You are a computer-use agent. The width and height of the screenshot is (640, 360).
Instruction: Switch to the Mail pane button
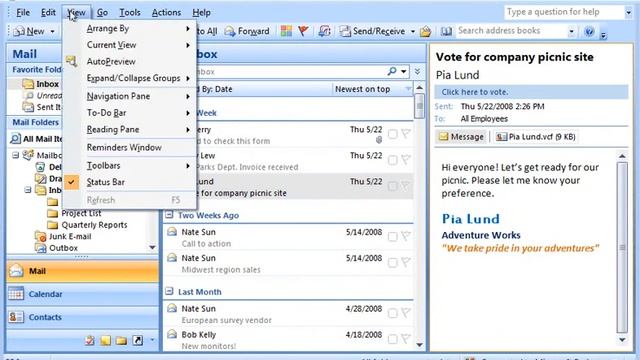(x=82, y=271)
